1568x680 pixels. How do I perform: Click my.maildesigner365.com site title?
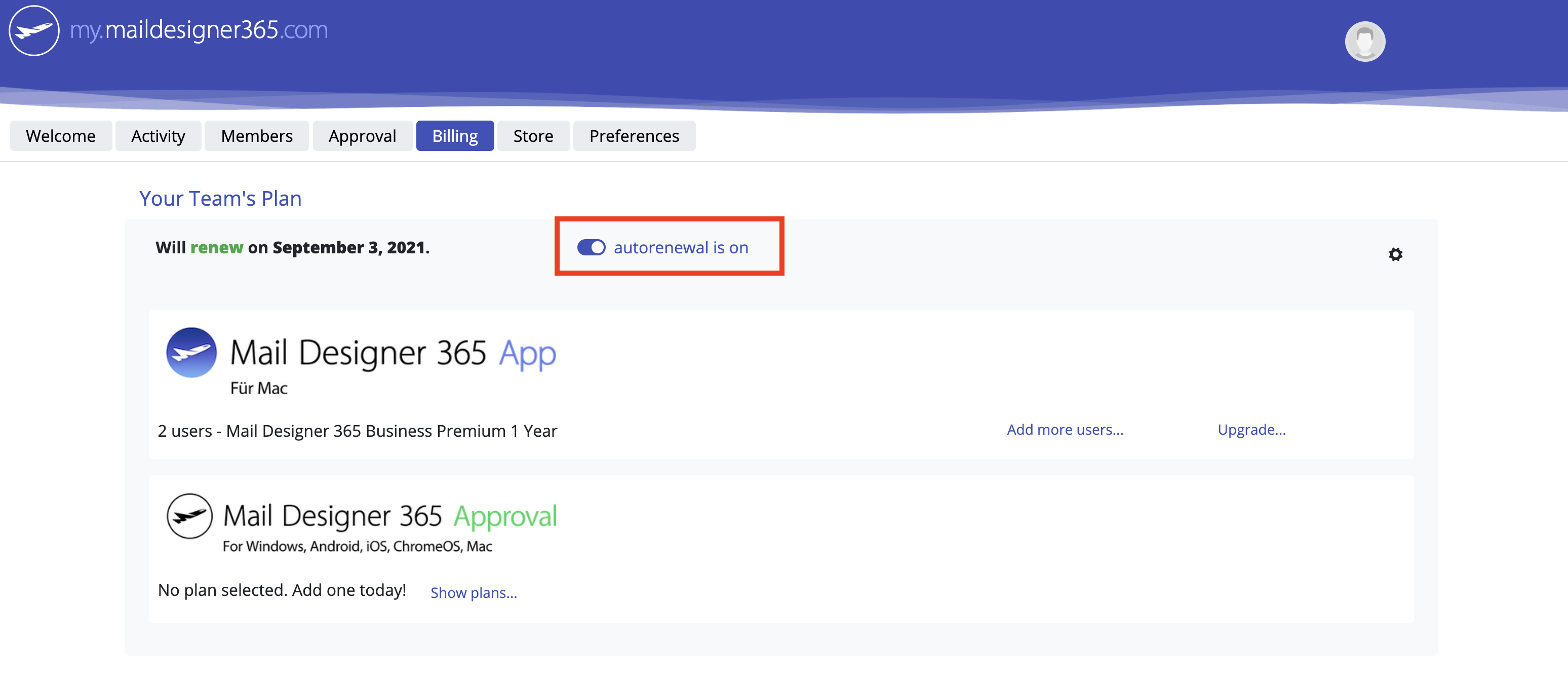199,30
